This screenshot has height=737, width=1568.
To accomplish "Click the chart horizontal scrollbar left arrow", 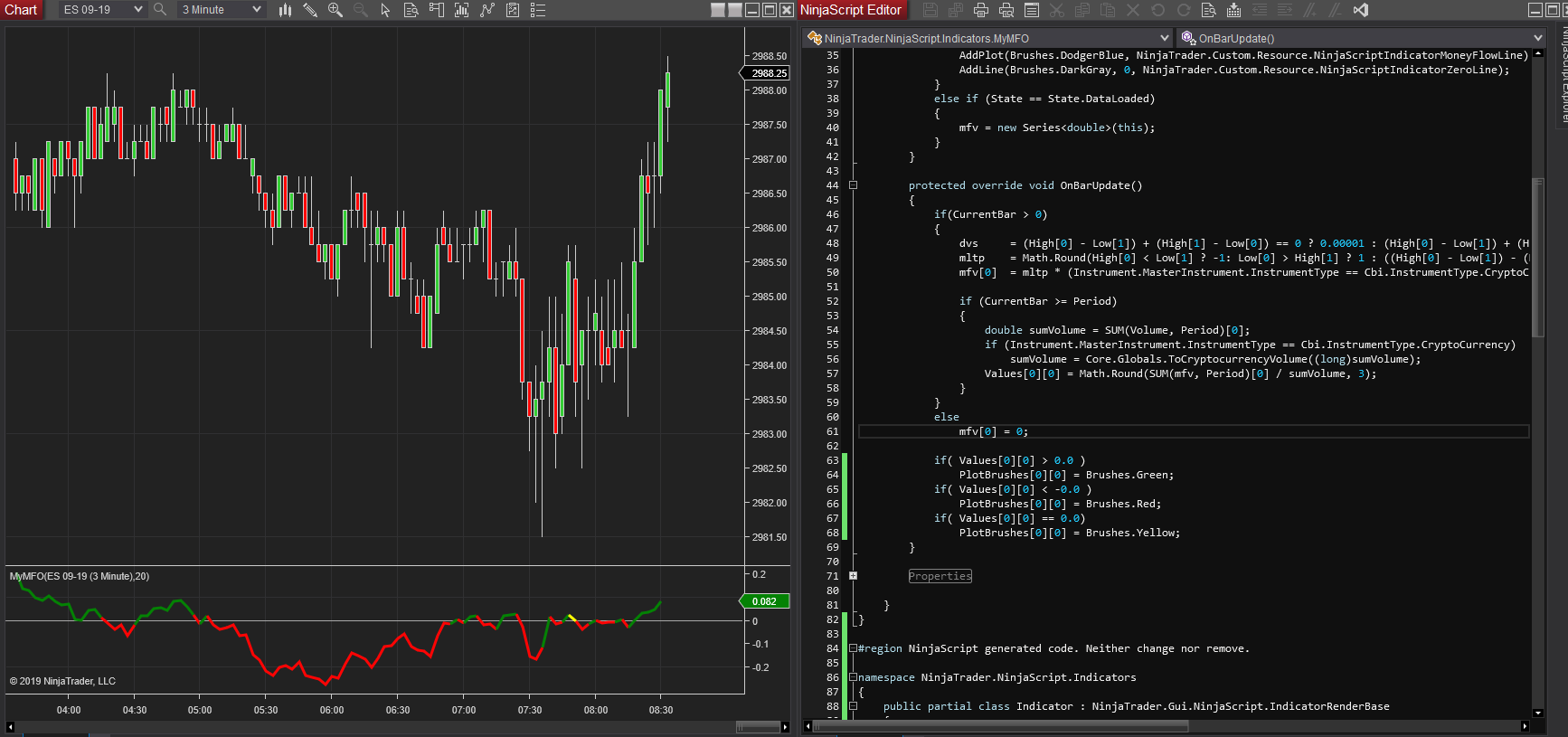I will point(10,727).
